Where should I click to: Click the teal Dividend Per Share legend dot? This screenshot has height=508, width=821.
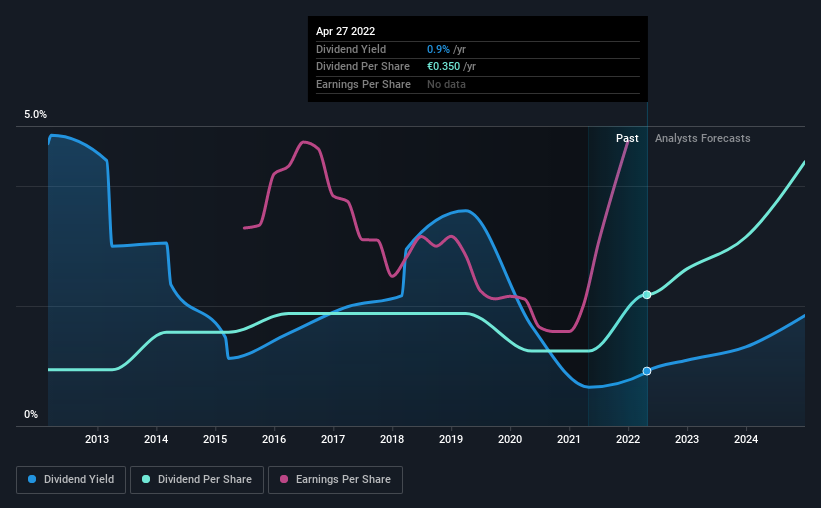coord(146,479)
